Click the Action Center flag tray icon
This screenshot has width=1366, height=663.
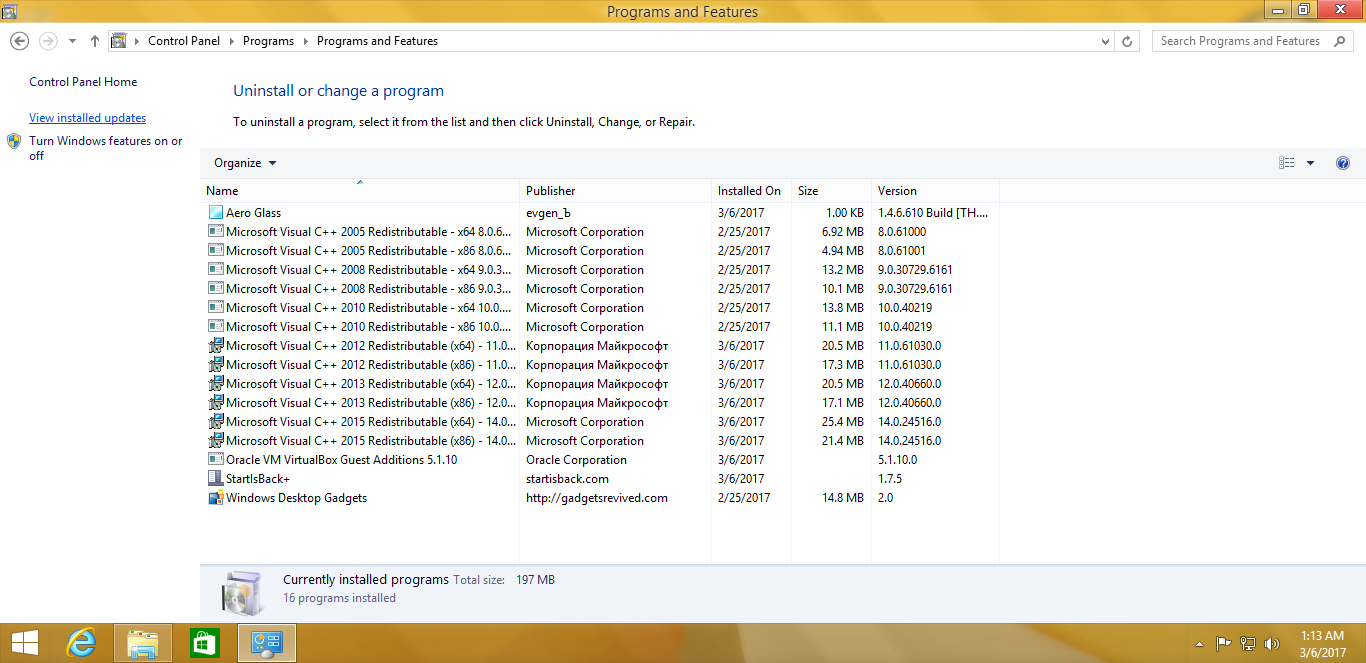pos(1223,643)
